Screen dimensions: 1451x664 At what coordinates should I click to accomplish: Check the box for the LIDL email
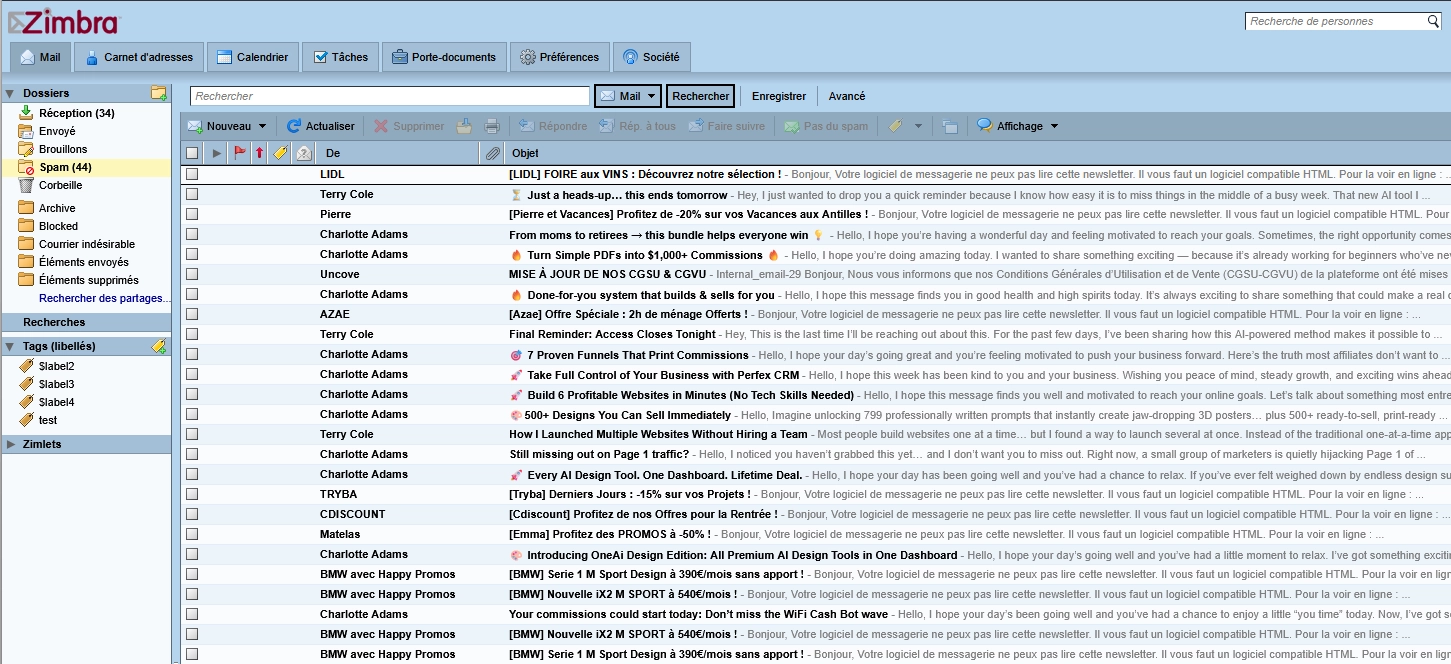pyautogui.click(x=192, y=174)
